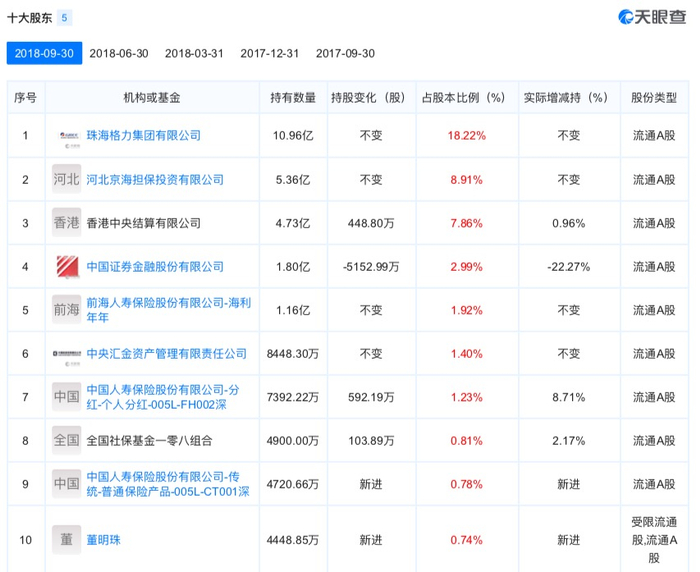
Task: Click the 2.99% share ratio value
Action: 467,267
